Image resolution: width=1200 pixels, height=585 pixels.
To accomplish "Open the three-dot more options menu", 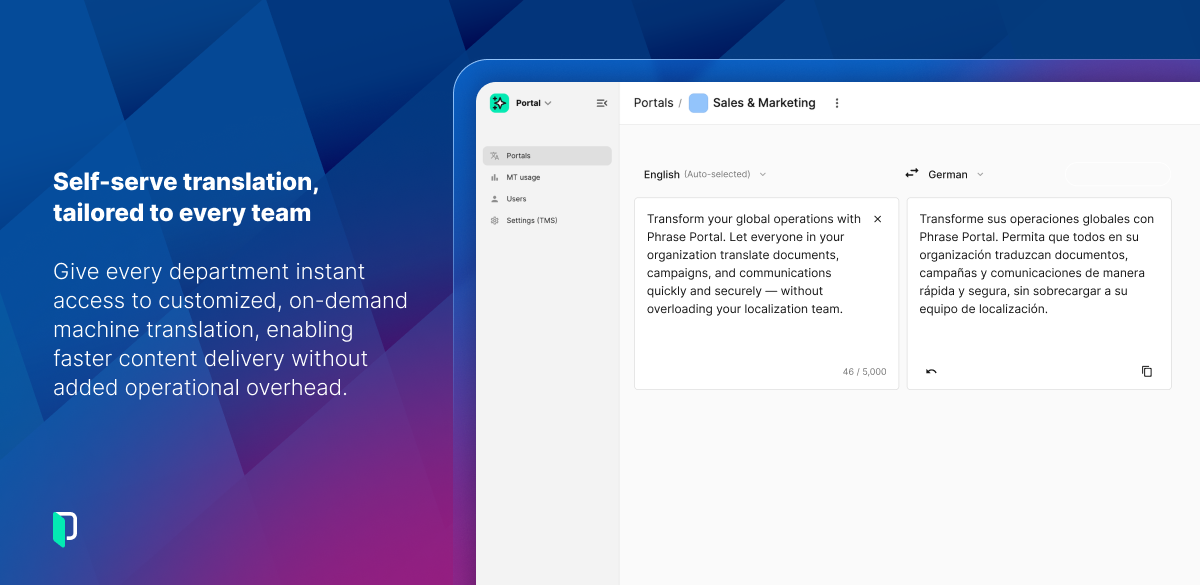I will 837,103.
